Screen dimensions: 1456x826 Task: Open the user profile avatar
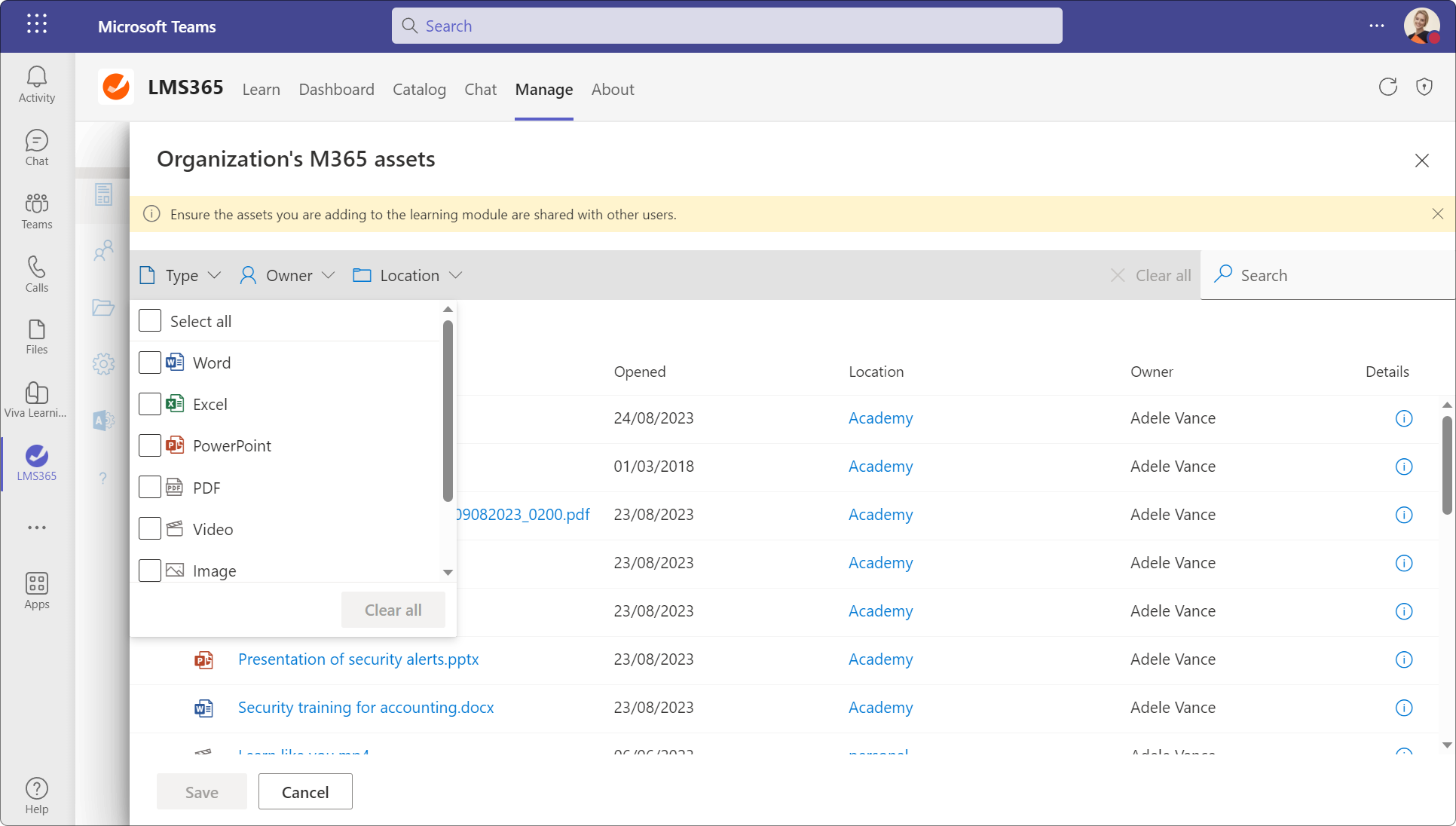pyautogui.click(x=1421, y=26)
